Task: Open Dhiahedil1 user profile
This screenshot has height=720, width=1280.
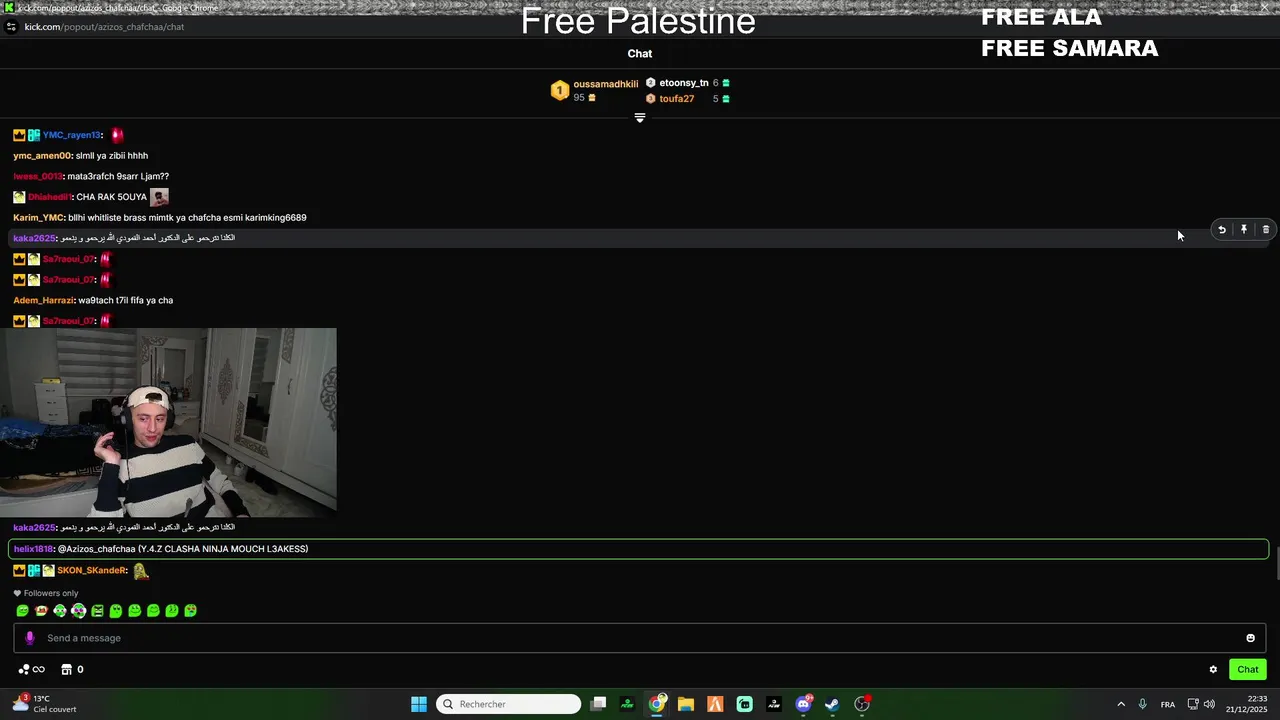Action: (49, 197)
